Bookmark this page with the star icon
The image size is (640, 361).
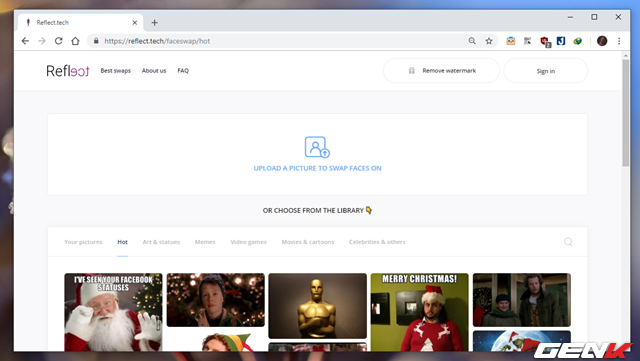[489, 41]
